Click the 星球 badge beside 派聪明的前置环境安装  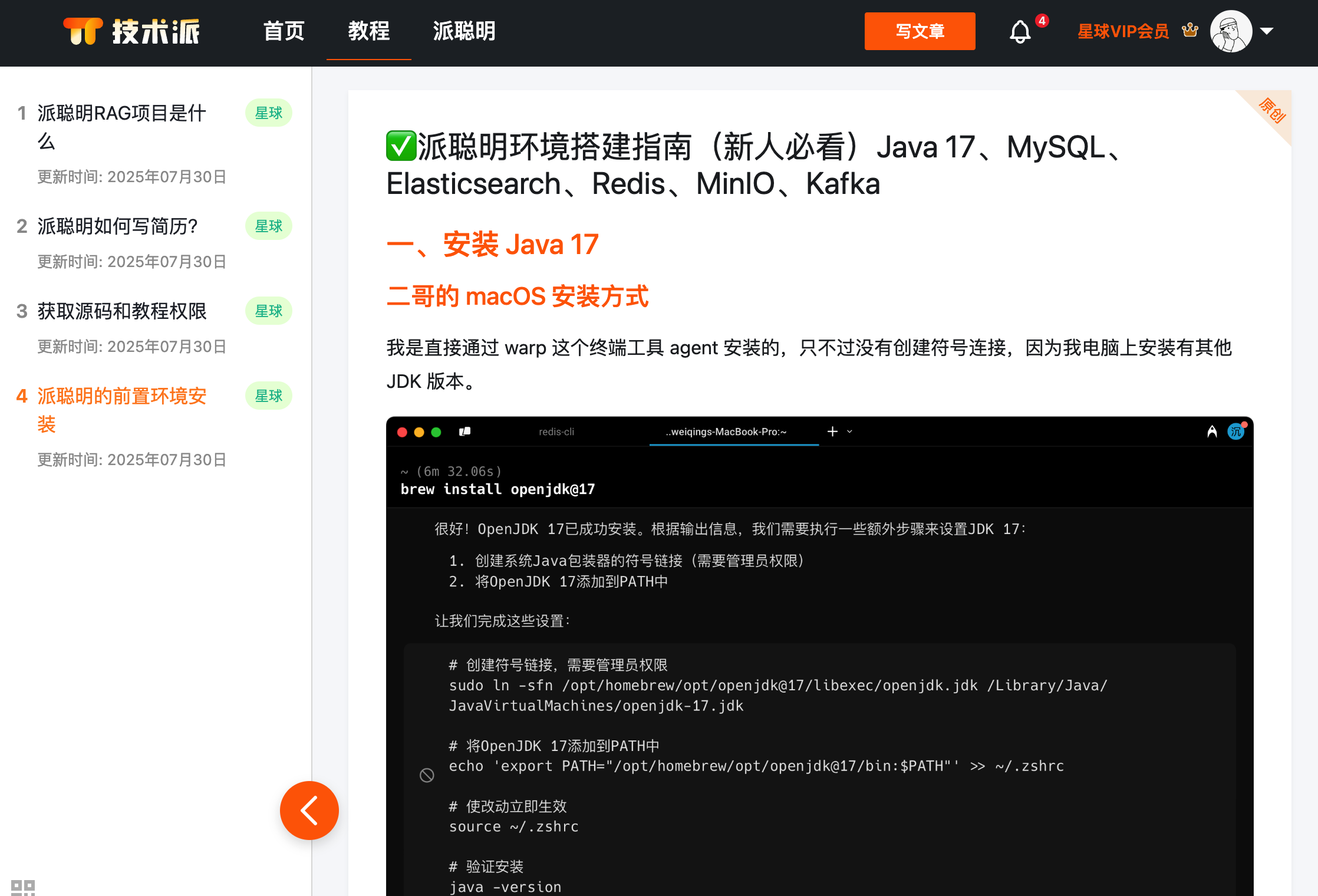268,396
